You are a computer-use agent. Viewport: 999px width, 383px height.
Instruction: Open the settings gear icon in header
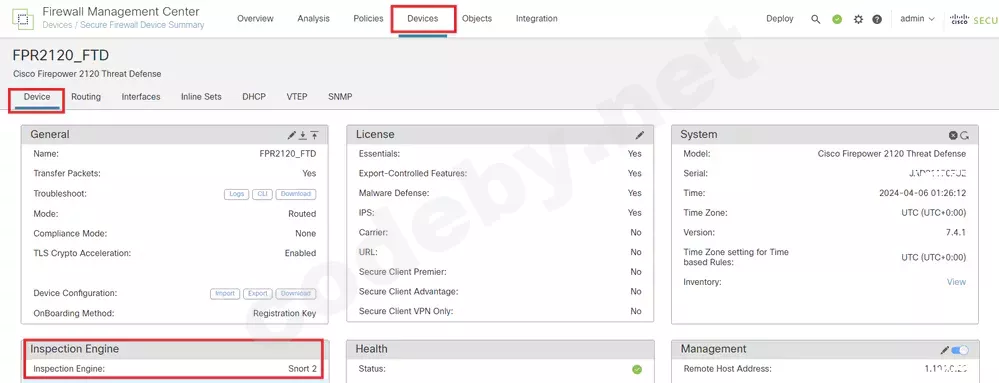coord(858,19)
